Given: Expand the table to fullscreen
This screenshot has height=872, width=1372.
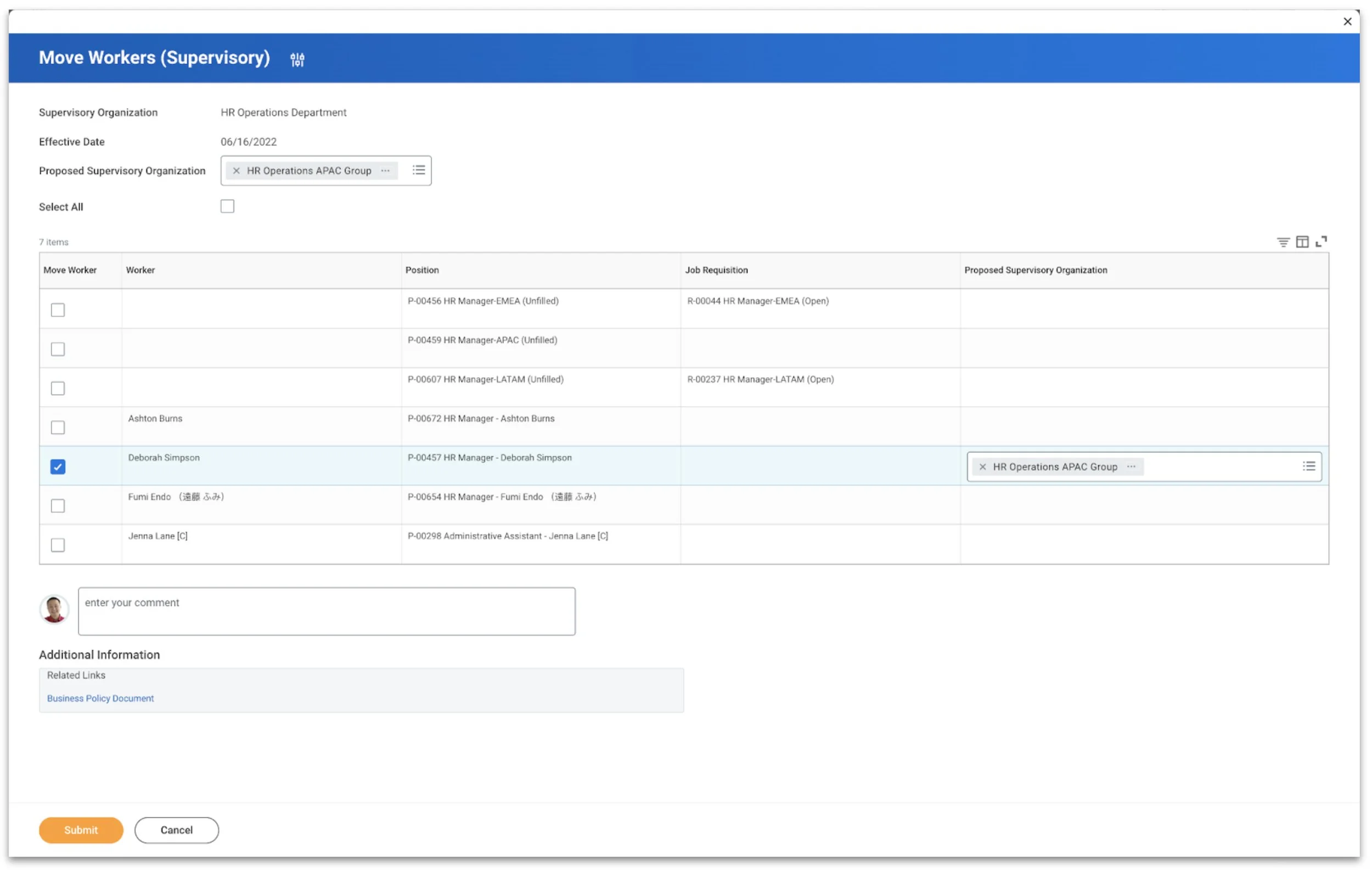Looking at the screenshot, I should [x=1321, y=241].
